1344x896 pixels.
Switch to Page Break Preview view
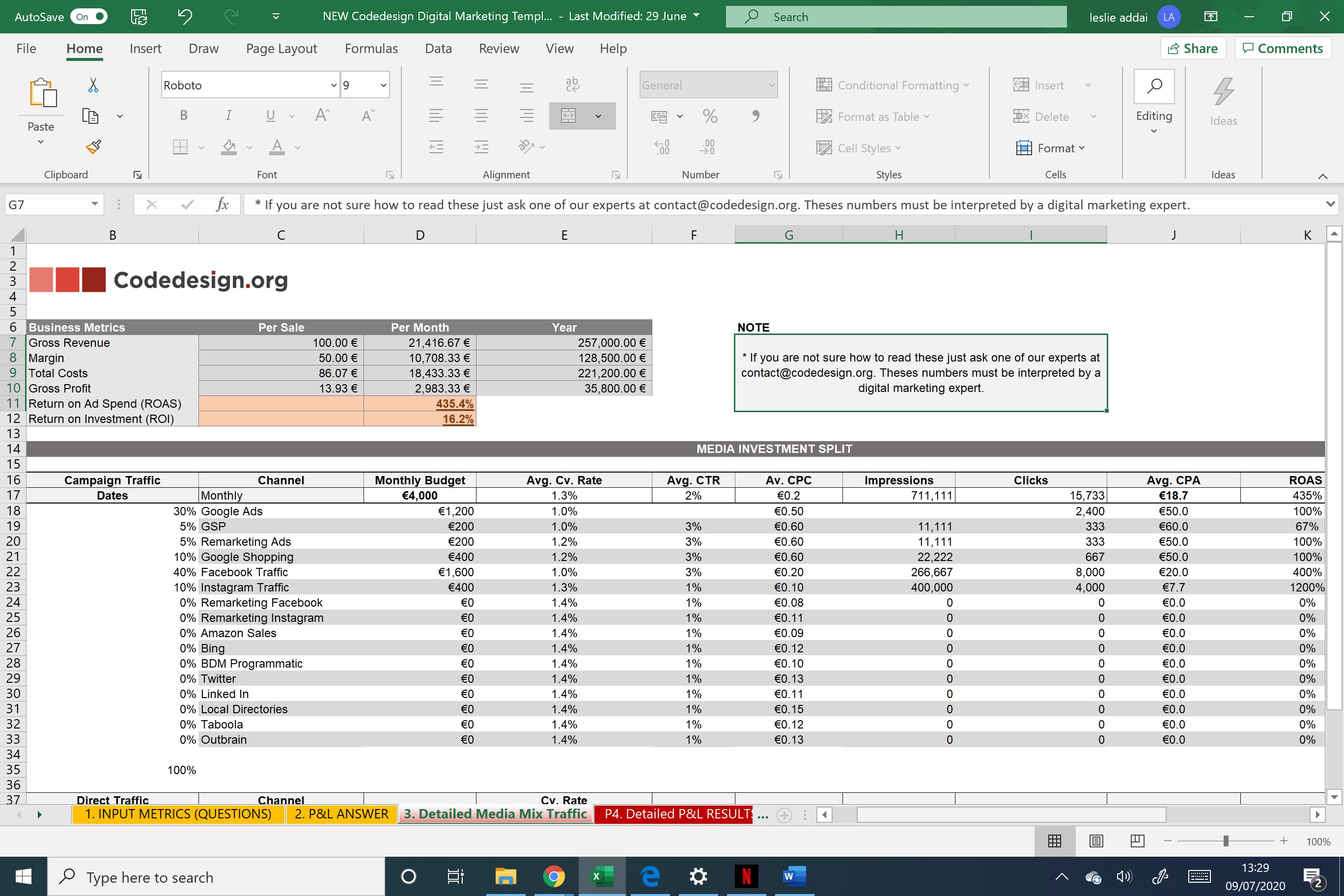[1137, 841]
